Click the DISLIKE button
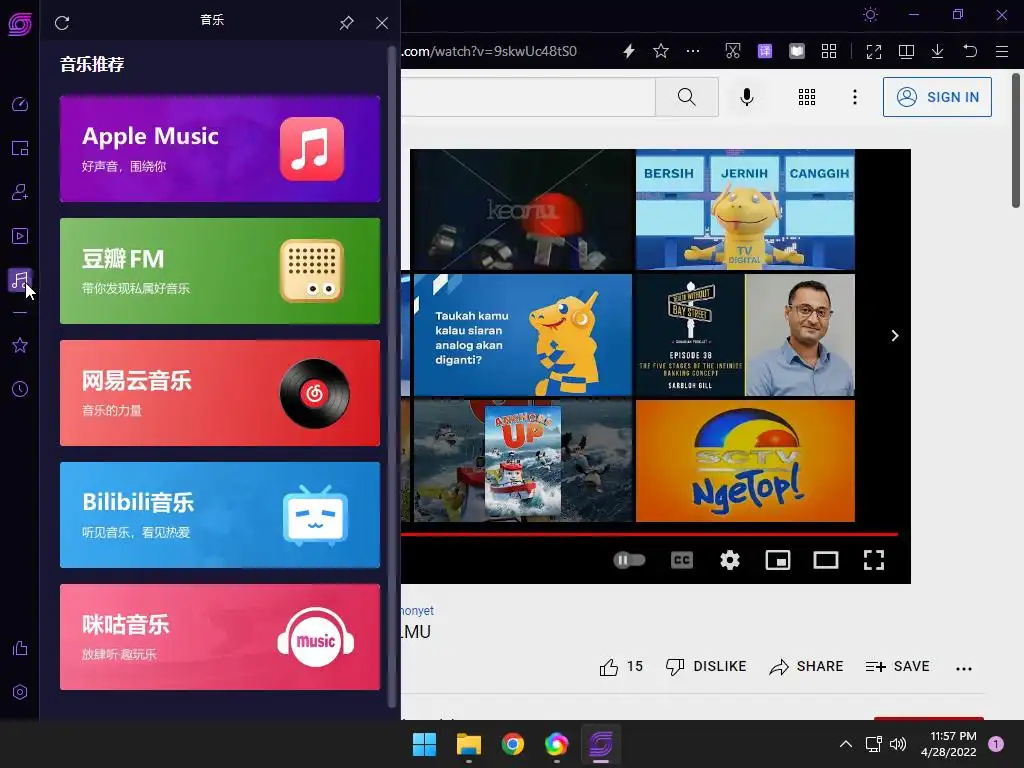 [705, 667]
